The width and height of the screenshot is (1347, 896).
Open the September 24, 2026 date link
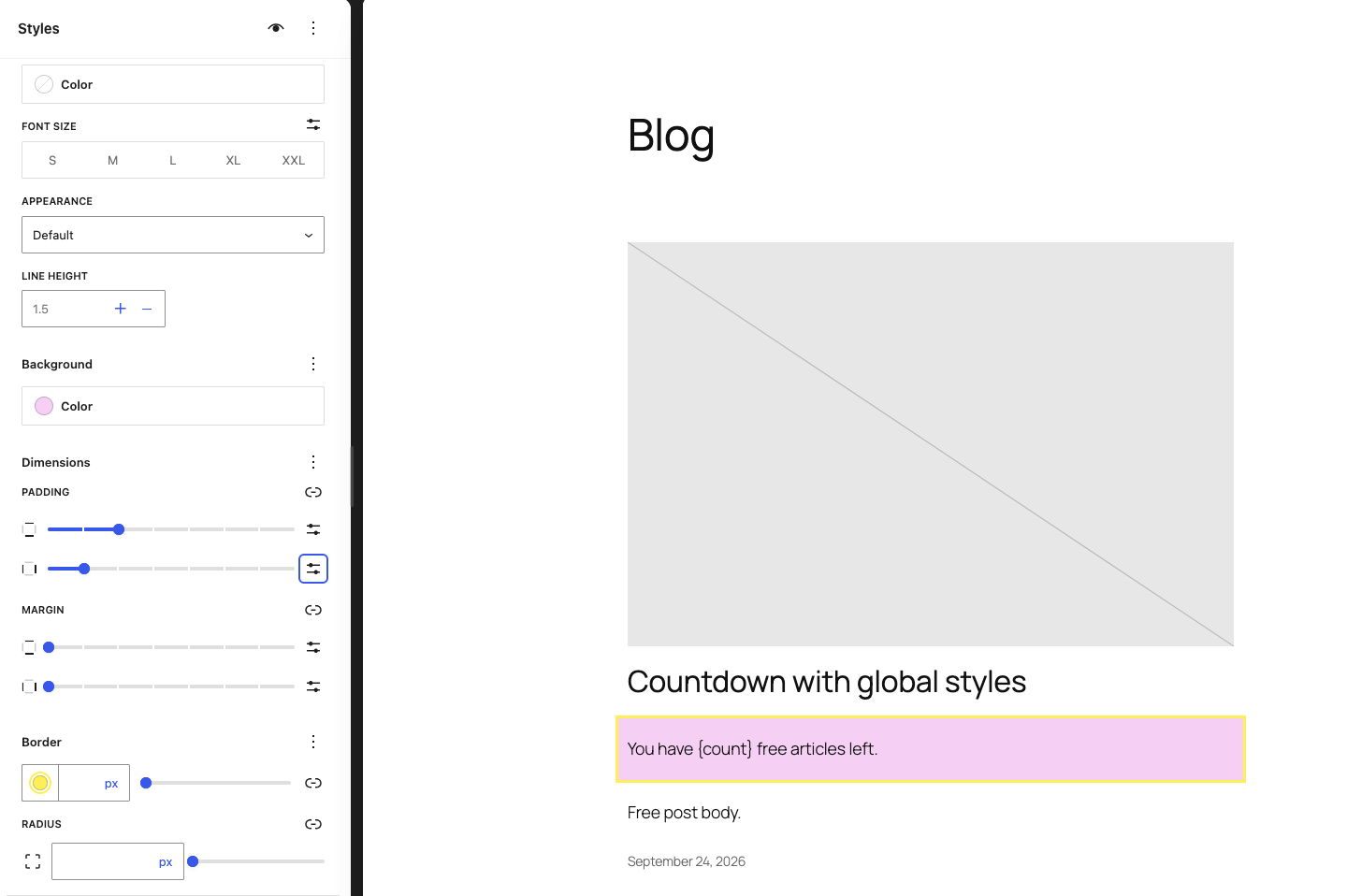pyautogui.click(x=687, y=861)
